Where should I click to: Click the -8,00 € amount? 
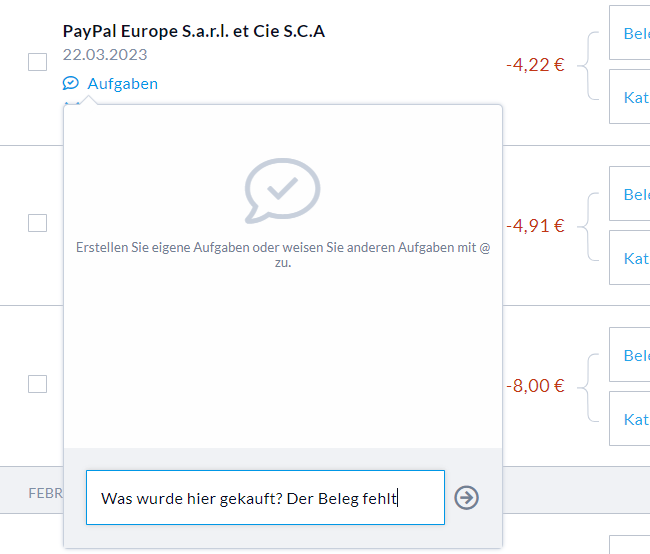535,386
